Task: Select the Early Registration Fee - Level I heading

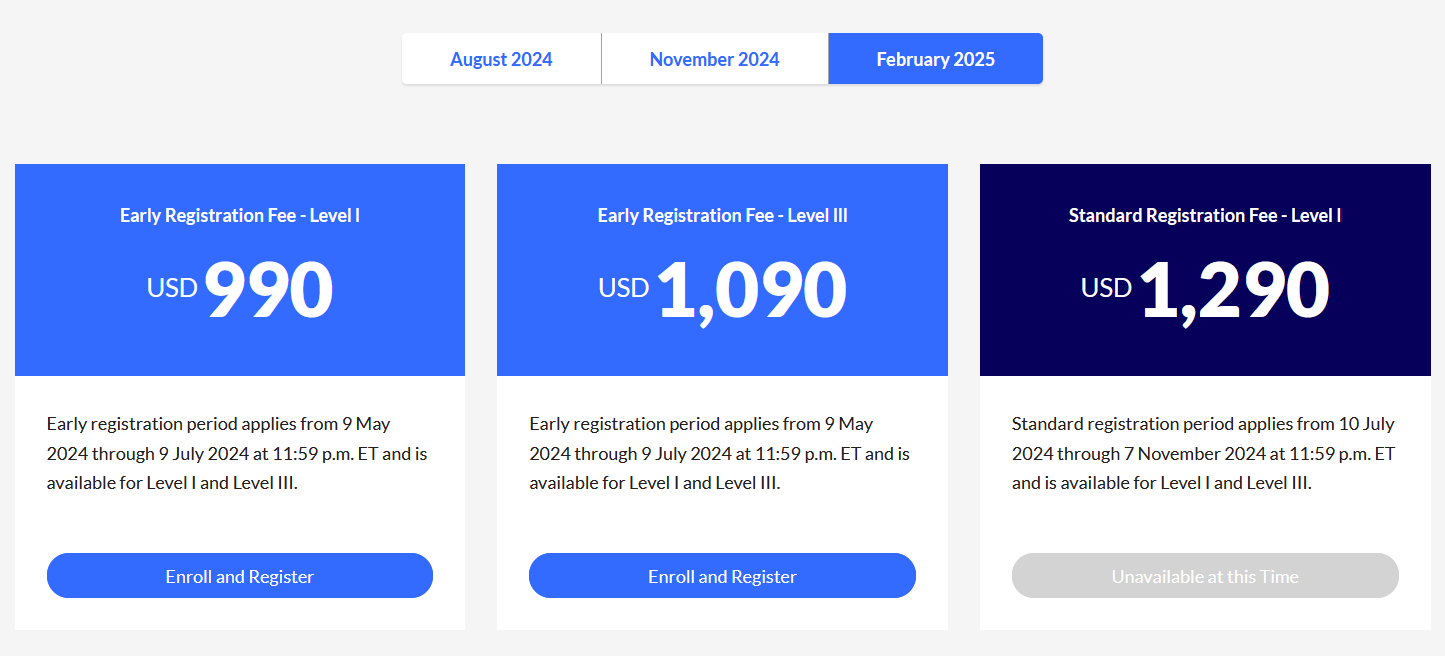Action: [240, 215]
